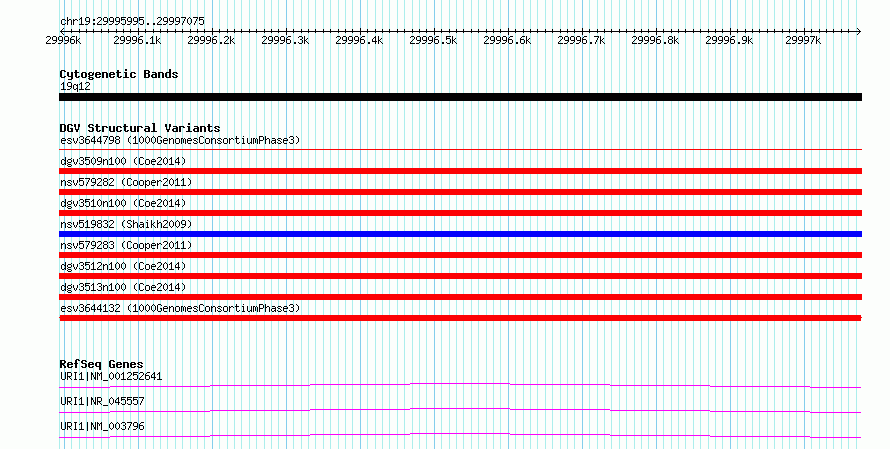The image size is (890, 449).
Task: Select the Cytogenetic Bands track title
Action: [x=119, y=74]
